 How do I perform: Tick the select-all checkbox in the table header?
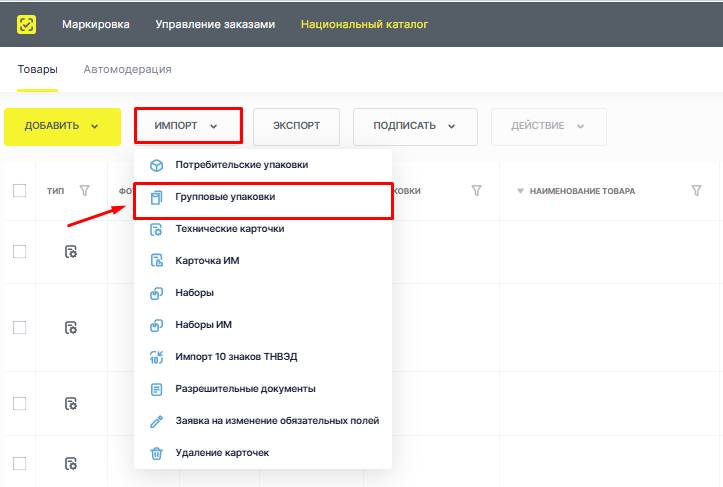pyautogui.click(x=19, y=190)
